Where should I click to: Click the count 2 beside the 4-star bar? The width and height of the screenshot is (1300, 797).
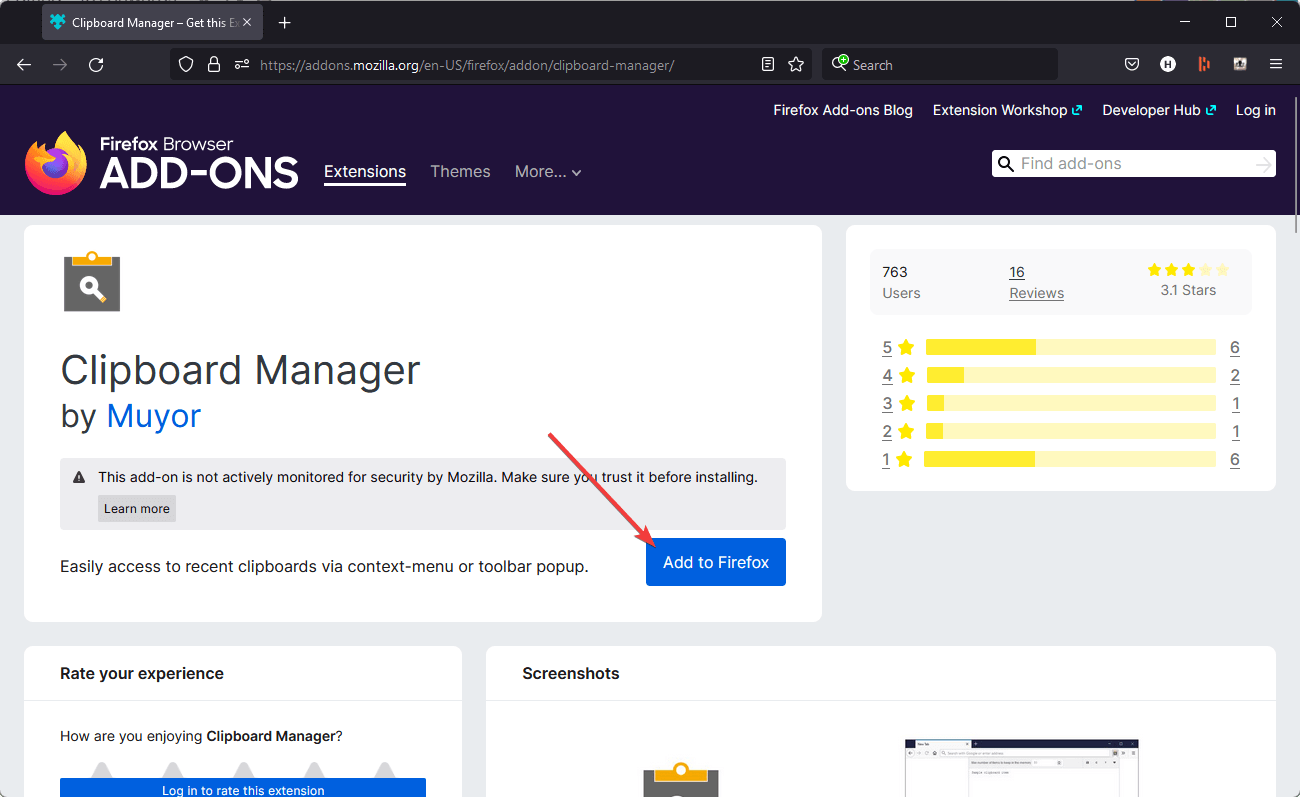pyautogui.click(x=1235, y=376)
